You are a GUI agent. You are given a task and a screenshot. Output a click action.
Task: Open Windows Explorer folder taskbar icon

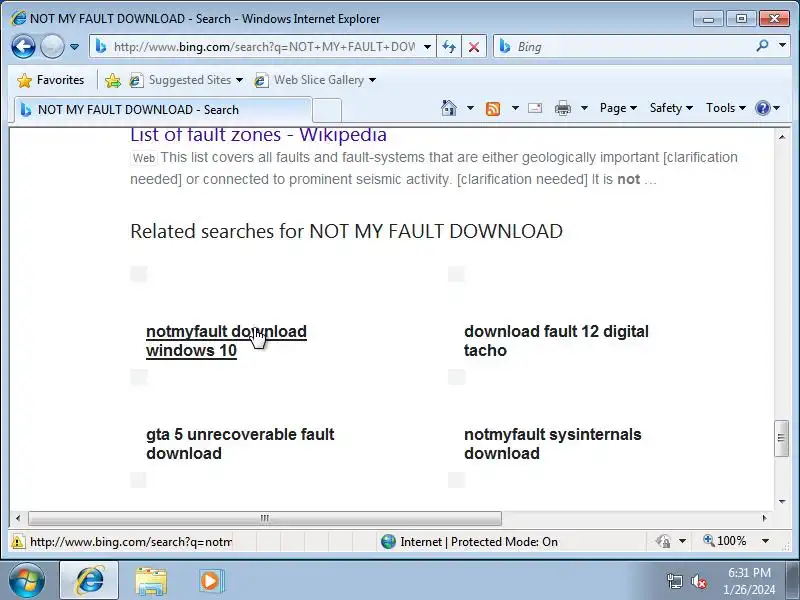click(x=151, y=581)
